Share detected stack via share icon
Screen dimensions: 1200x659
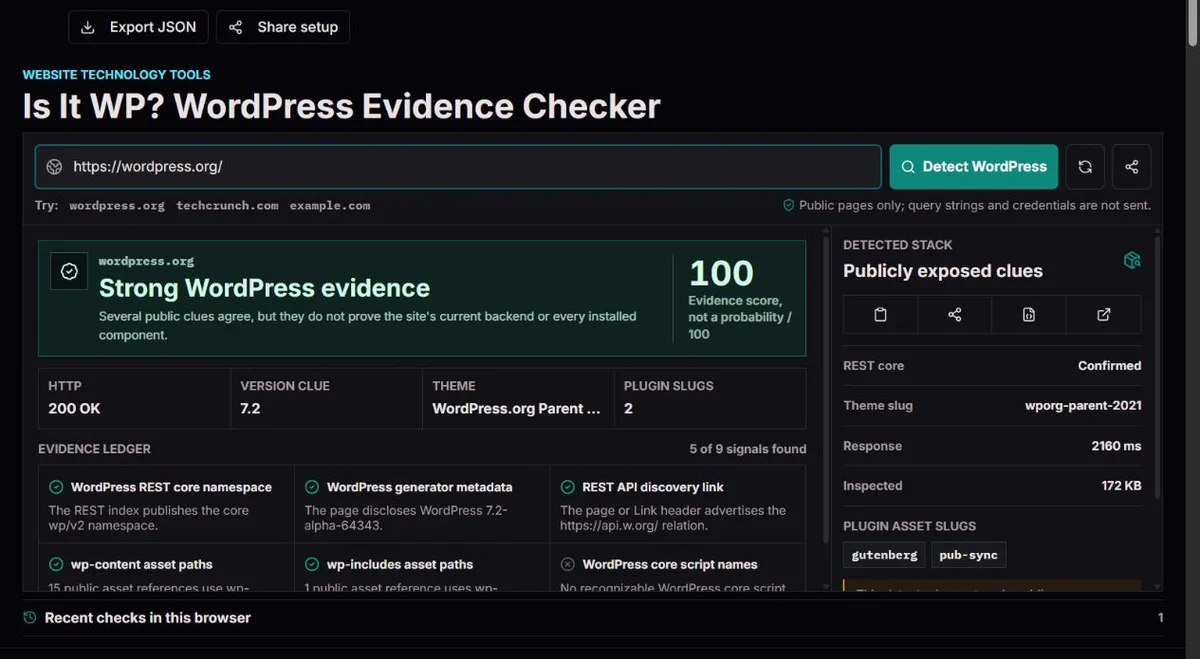tap(954, 314)
